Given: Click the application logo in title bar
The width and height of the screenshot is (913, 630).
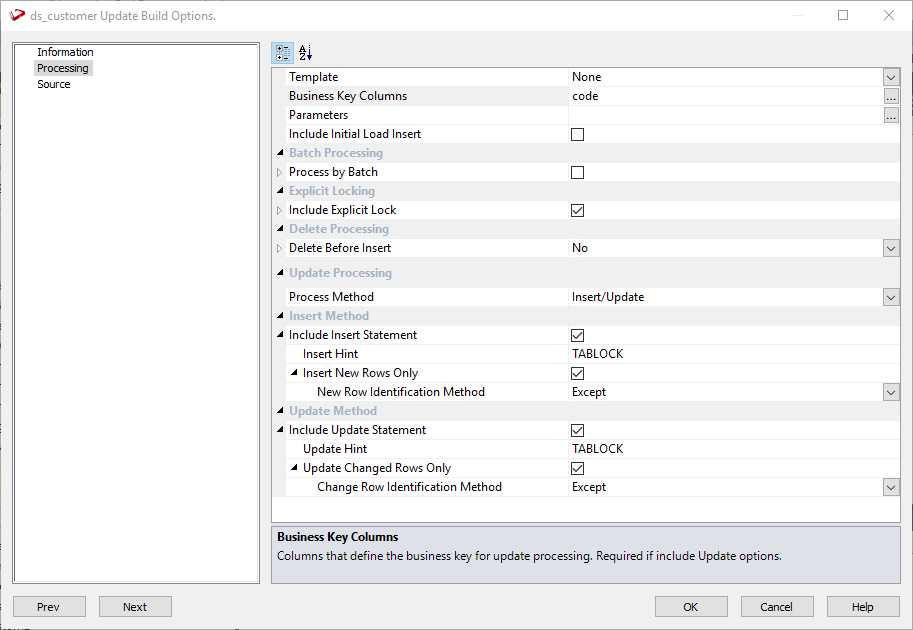Looking at the screenshot, I should click(x=16, y=16).
